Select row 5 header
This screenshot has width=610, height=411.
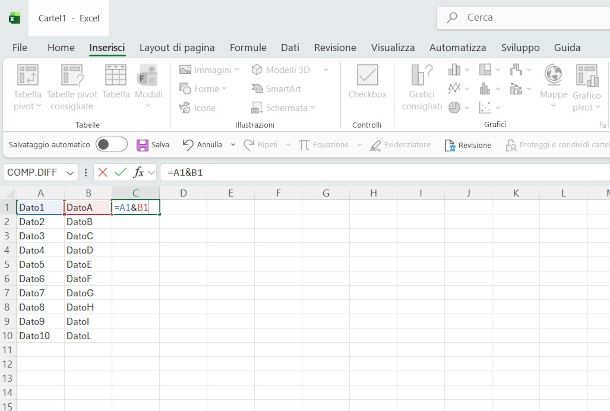7,265
